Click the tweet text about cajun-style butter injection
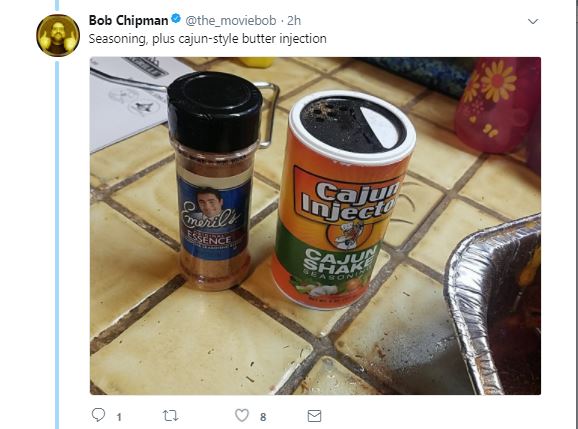 (208, 39)
